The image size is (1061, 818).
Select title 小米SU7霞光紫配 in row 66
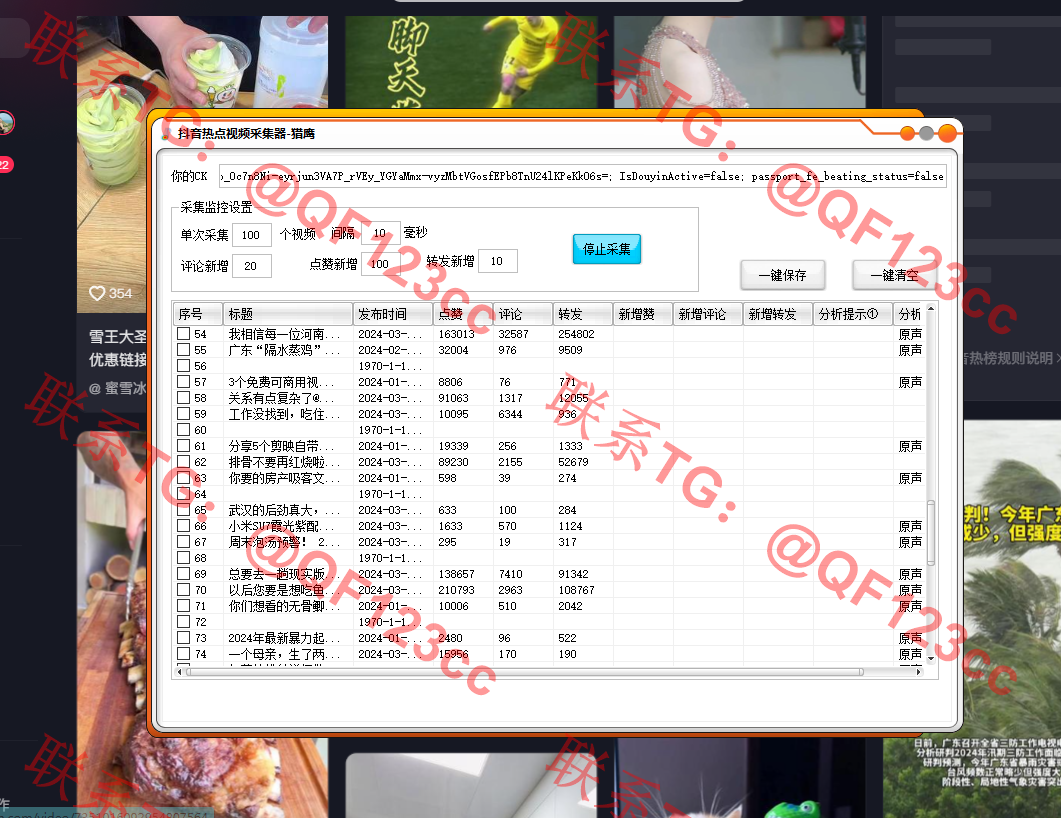point(281,526)
